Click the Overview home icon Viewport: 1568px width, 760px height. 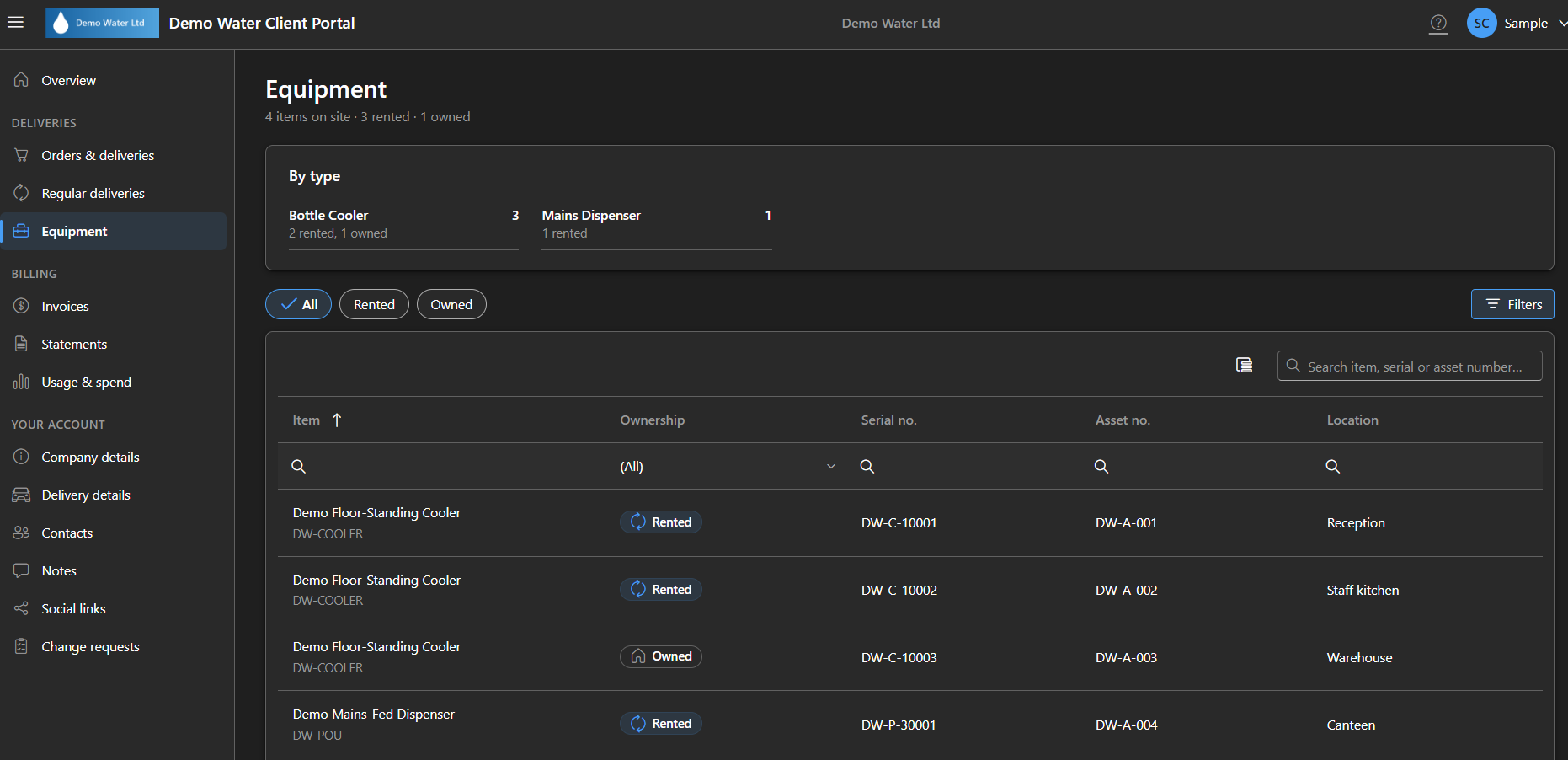point(21,80)
